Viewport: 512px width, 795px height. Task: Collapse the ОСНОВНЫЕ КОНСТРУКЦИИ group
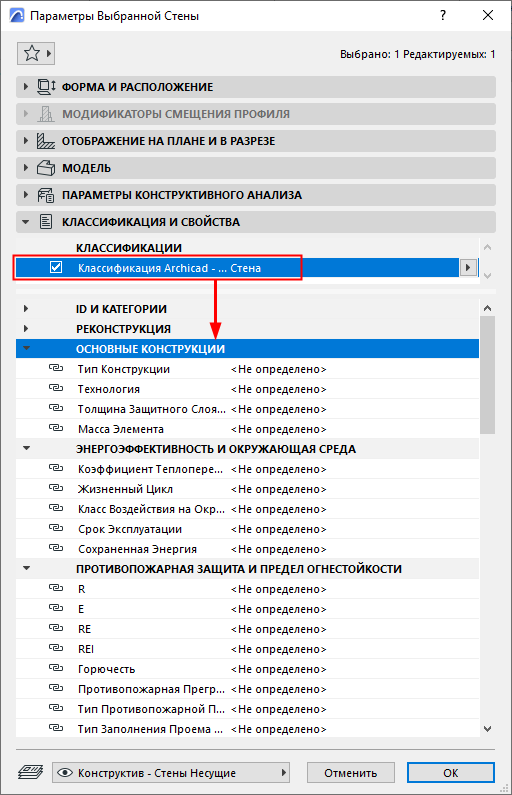tap(26, 348)
